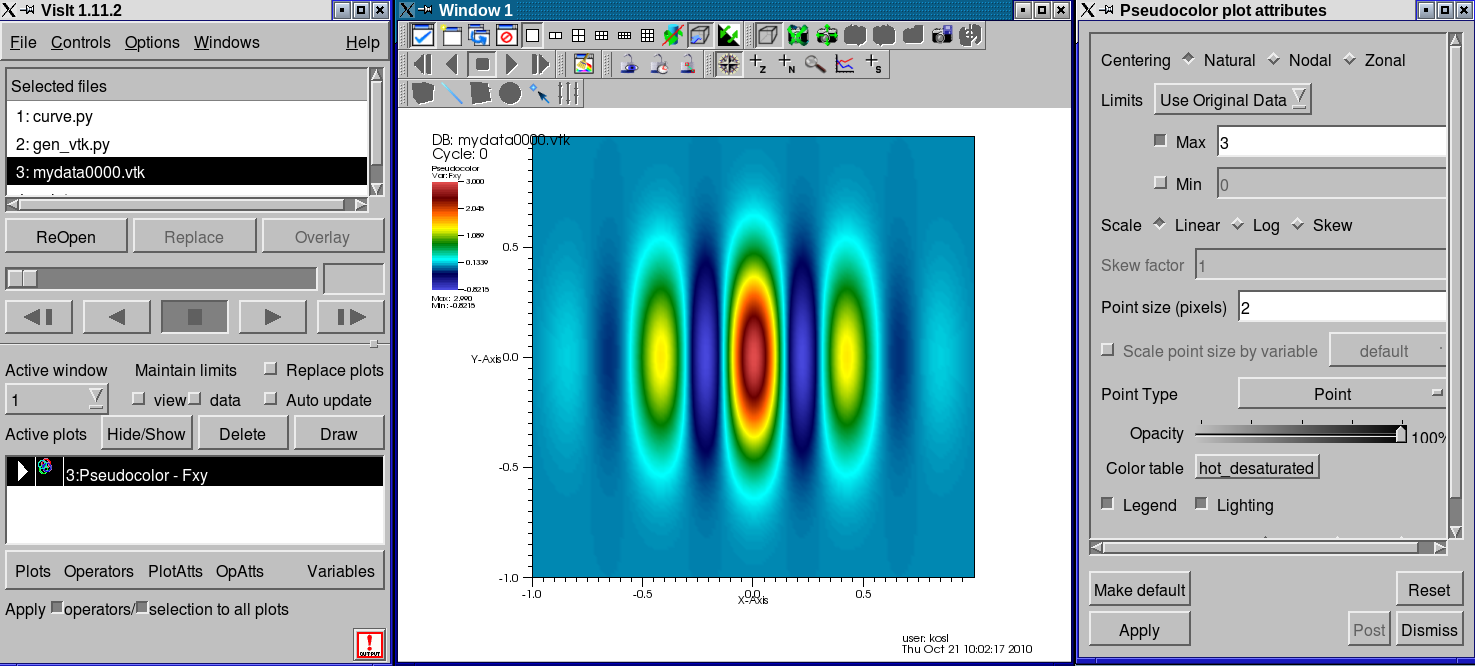Open the Active window number dropdown
This screenshot has width=1475, height=666.
[56, 400]
